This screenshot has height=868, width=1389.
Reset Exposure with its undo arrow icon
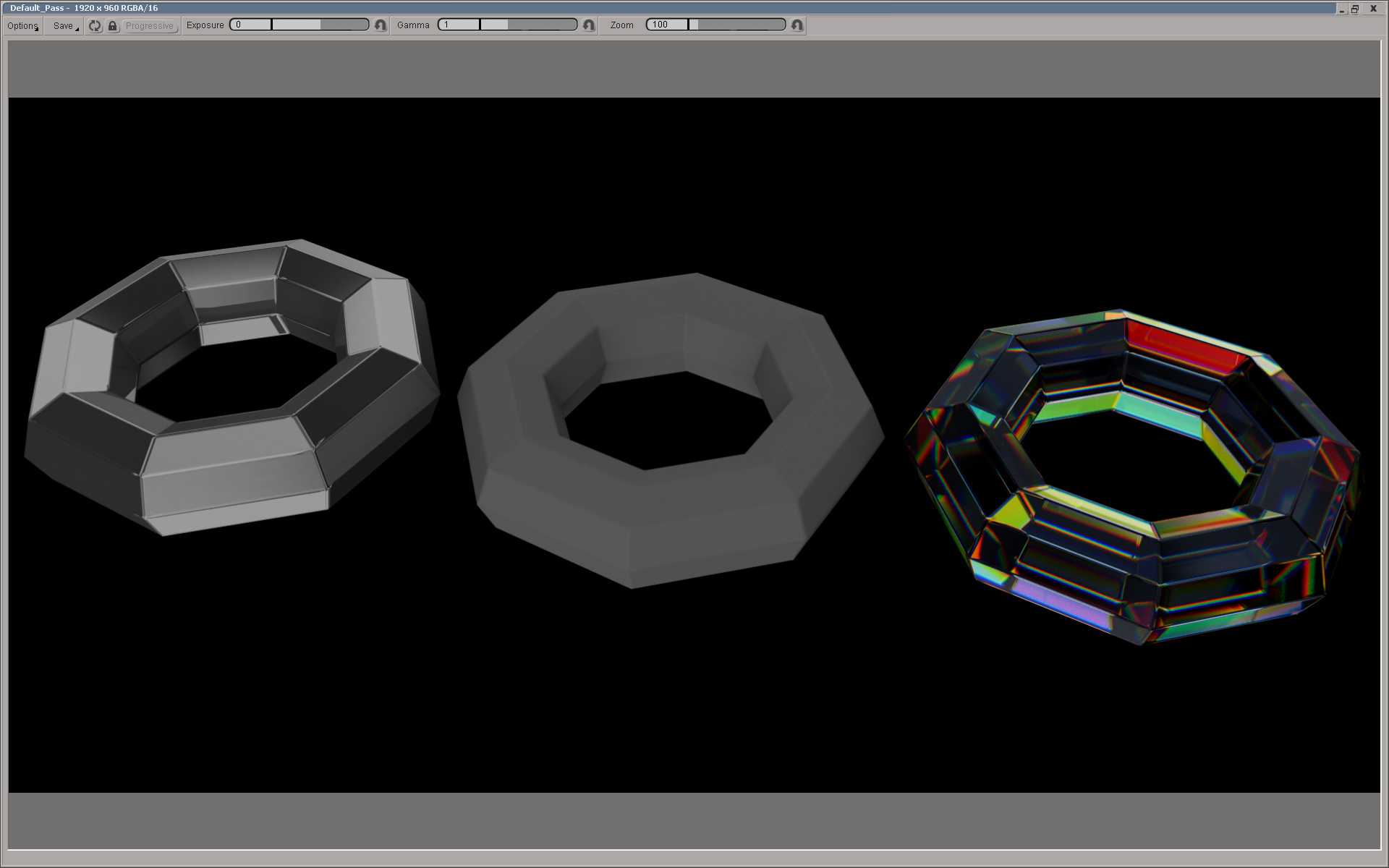click(381, 25)
